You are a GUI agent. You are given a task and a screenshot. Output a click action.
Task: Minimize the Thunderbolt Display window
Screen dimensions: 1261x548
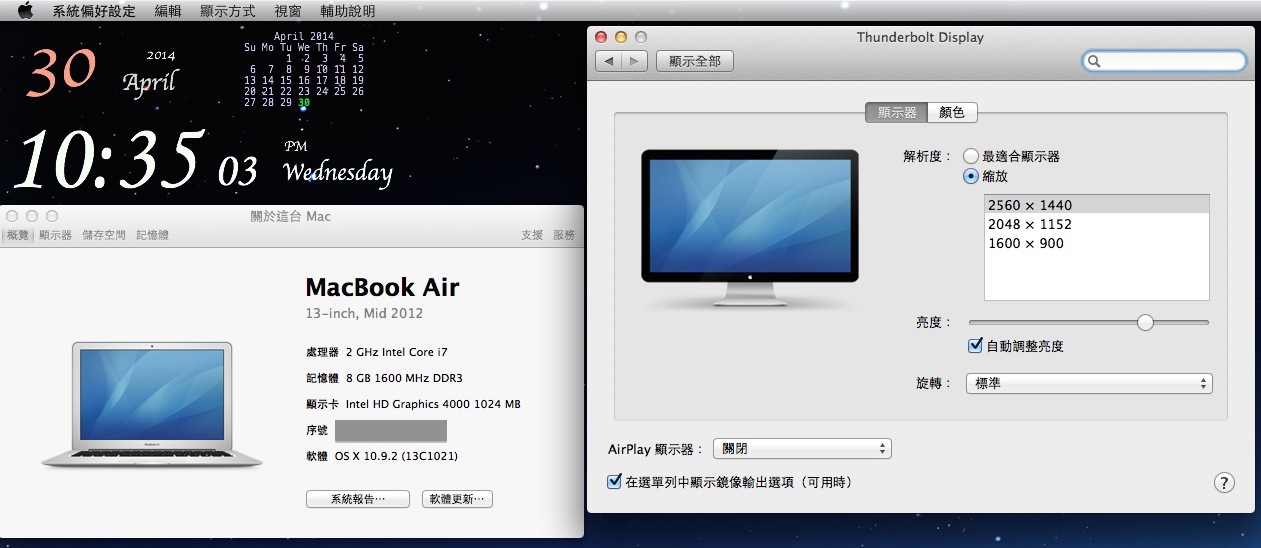(x=620, y=37)
